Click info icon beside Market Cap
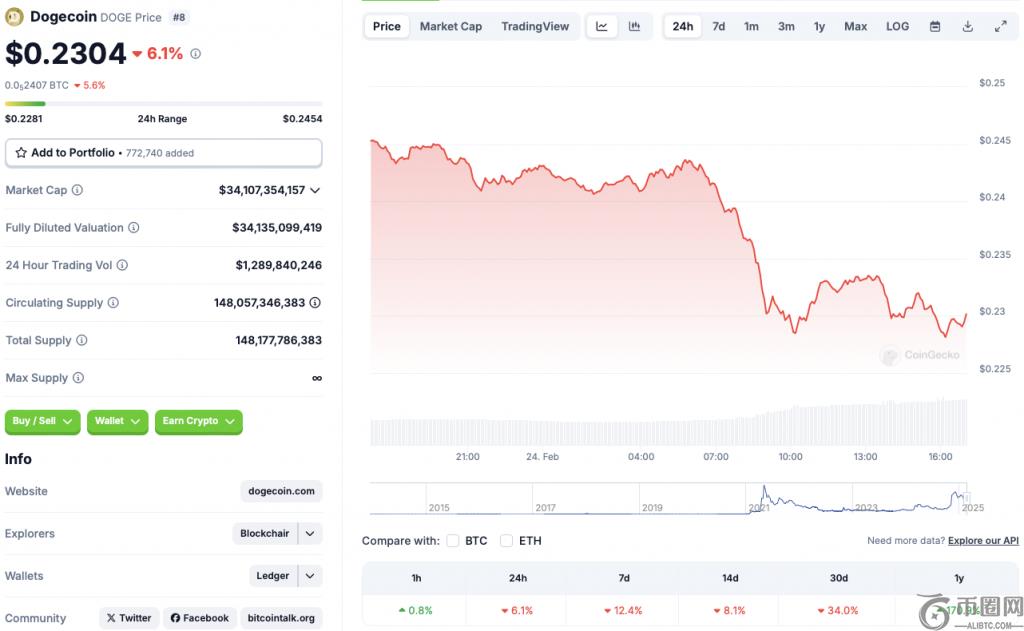 coord(77,190)
